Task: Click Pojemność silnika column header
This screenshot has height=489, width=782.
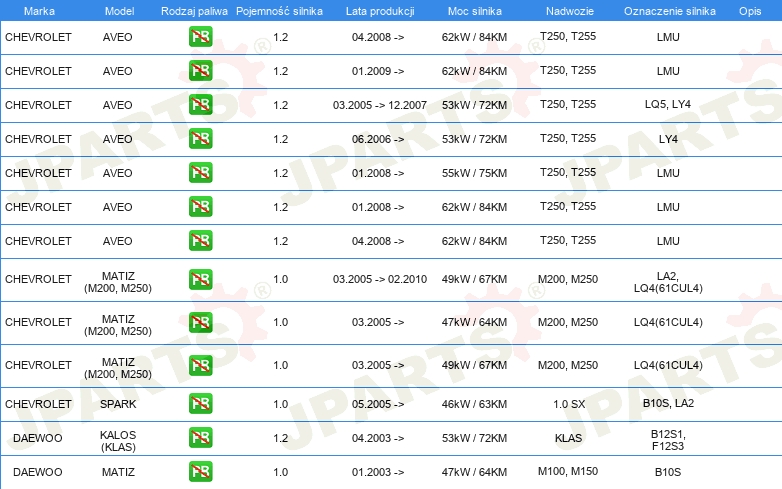Action: point(279,11)
